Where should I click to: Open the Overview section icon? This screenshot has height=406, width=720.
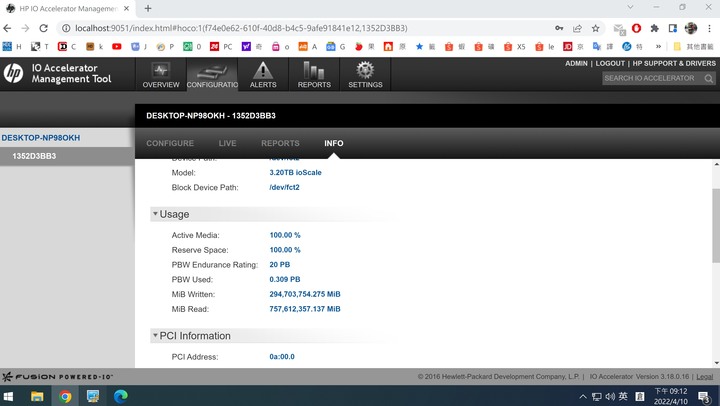pyautogui.click(x=161, y=74)
